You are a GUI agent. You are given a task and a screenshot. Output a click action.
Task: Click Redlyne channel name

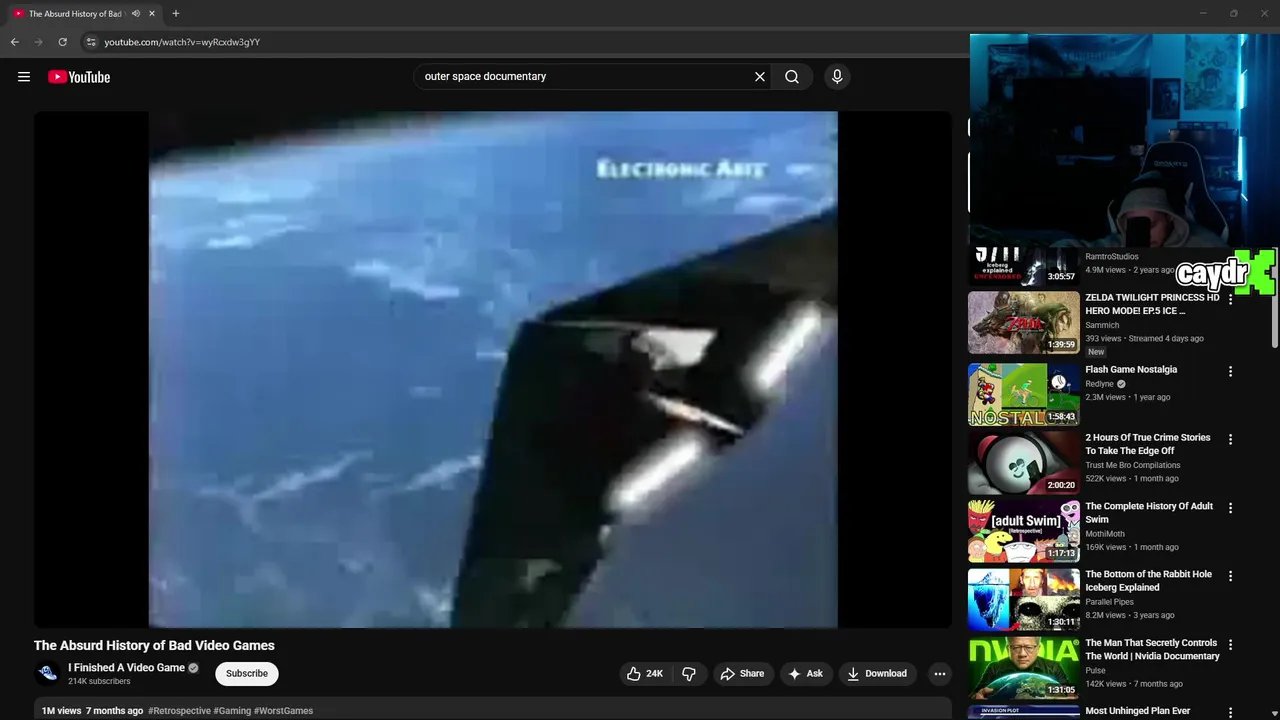click(x=1100, y=384)
